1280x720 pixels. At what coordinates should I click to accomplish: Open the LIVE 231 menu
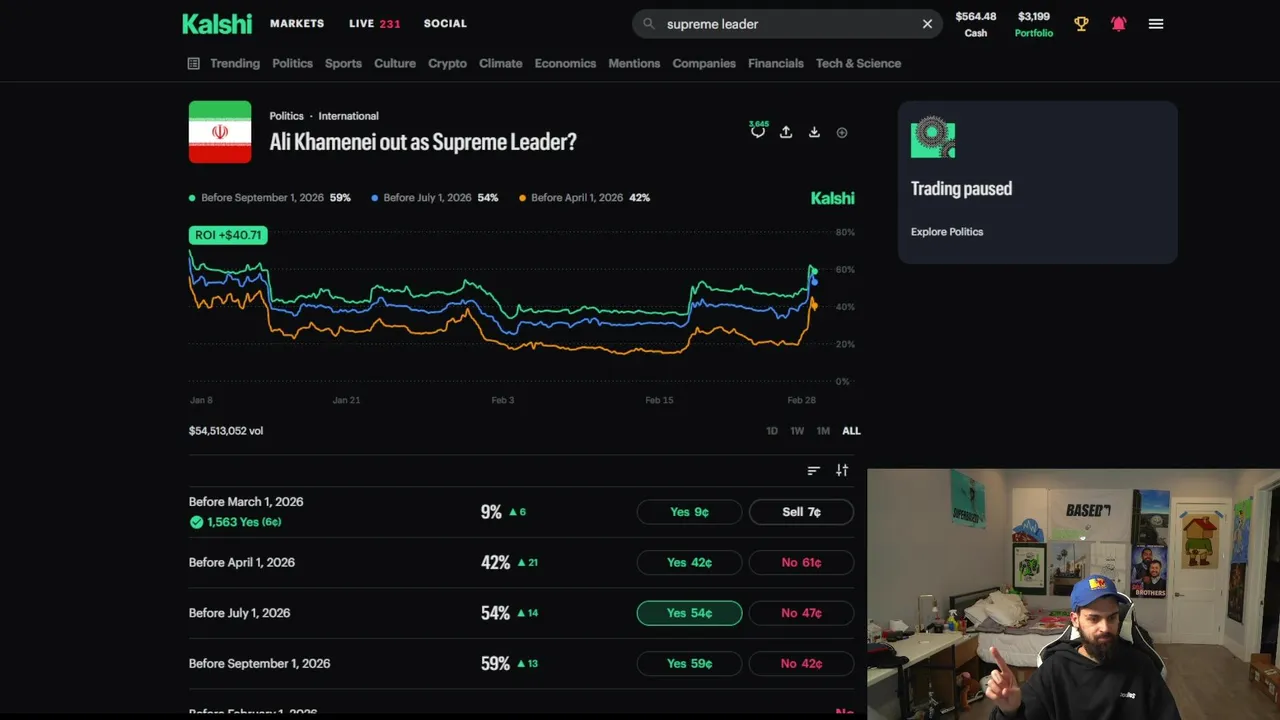(375, 23)
